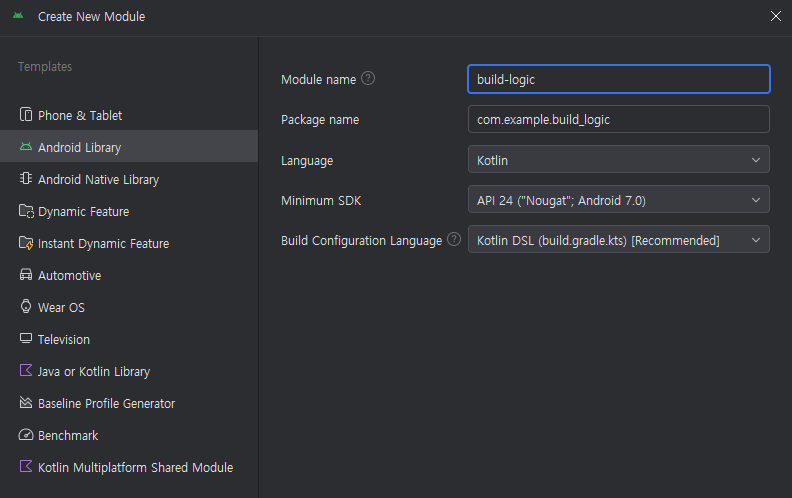Screen dimensions: 792x498
Task: Click the Television screen icon
Action: [26, 338]
